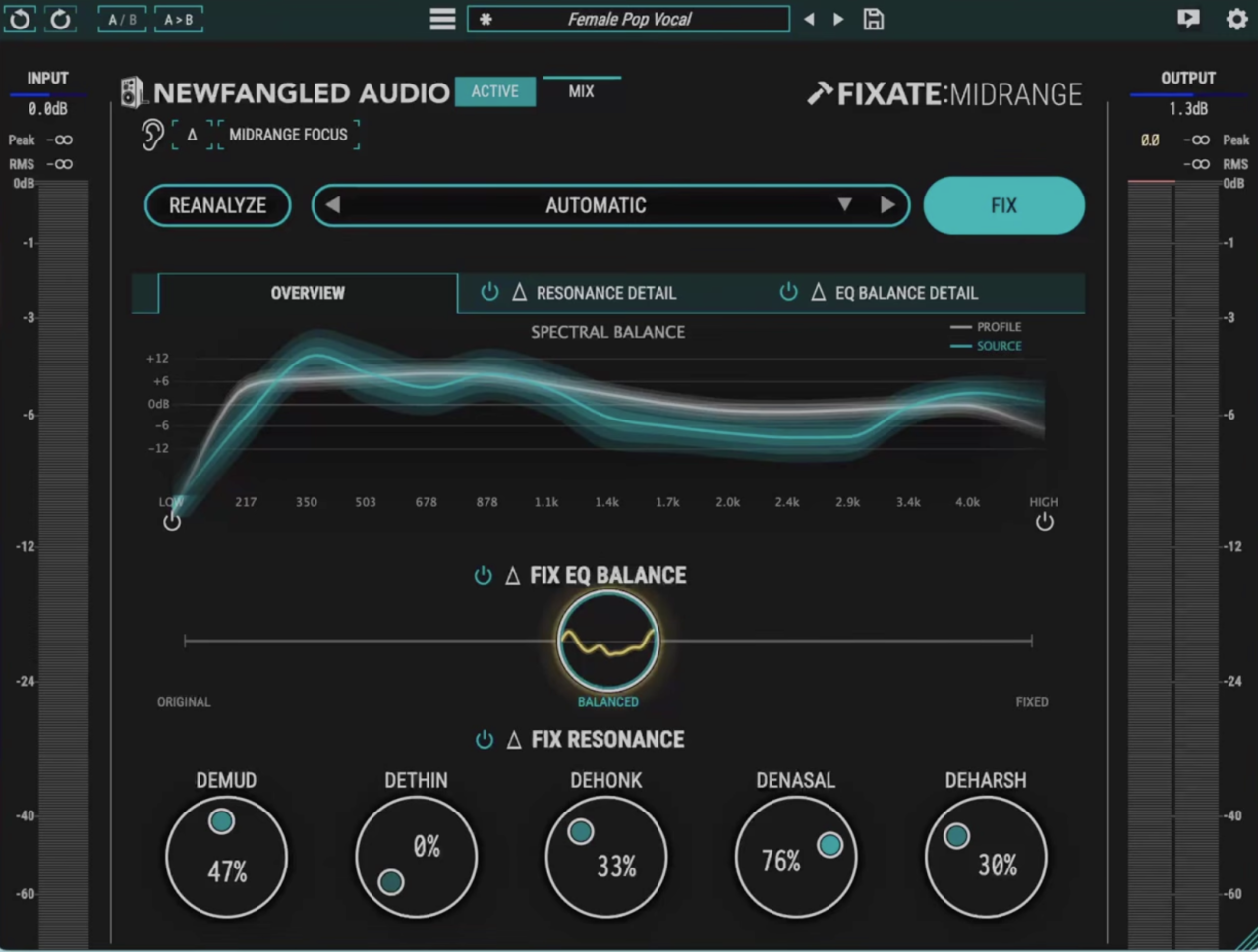Open the tutorial video icon
This screenshot has height=952, width=1258.
pos(1188,19)
